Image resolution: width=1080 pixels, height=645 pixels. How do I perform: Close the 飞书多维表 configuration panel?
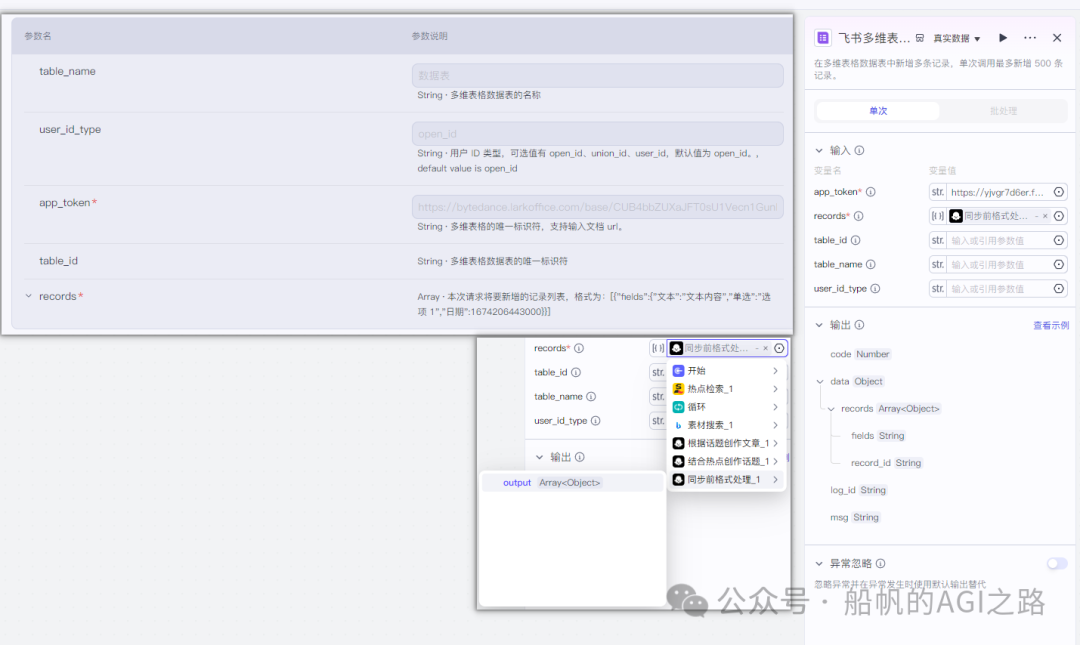[1057, 38]
